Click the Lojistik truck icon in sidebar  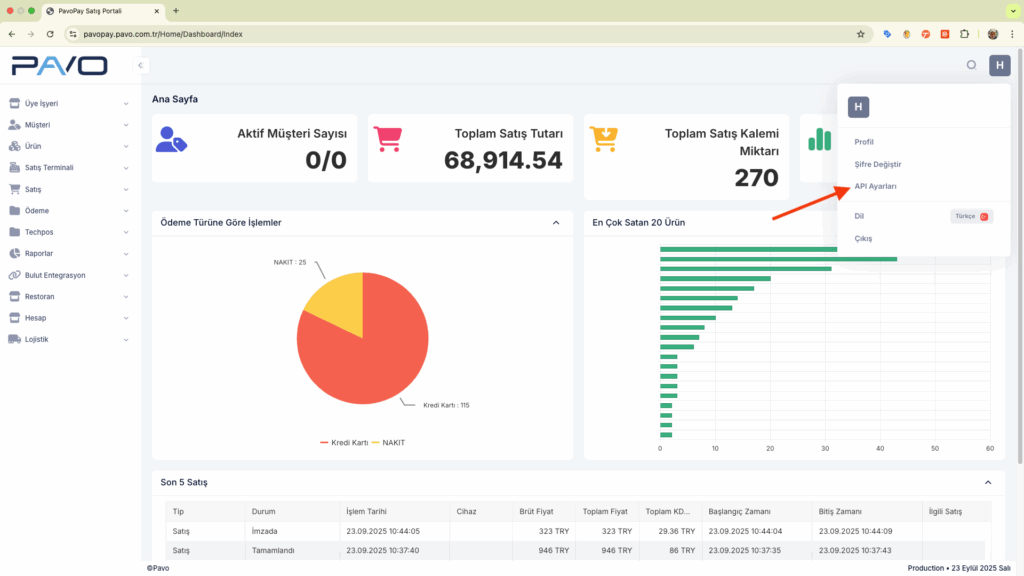pos(14,339)
